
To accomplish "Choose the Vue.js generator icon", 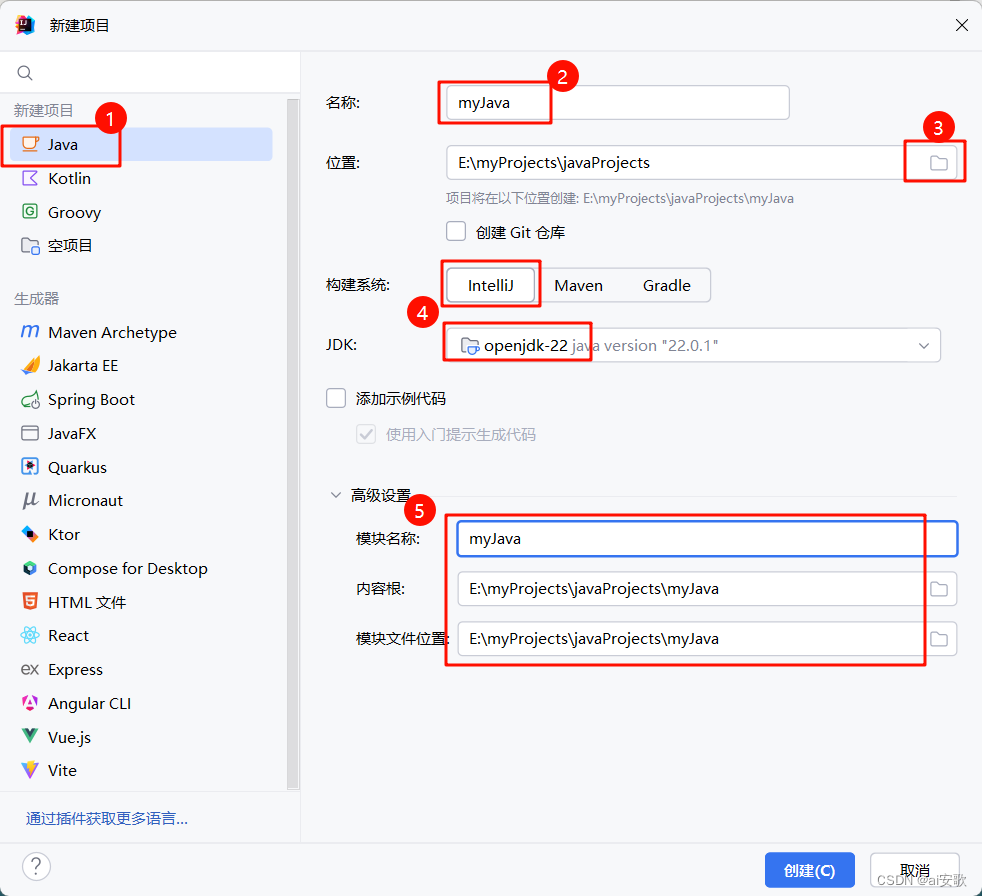I will pos(30,736).
